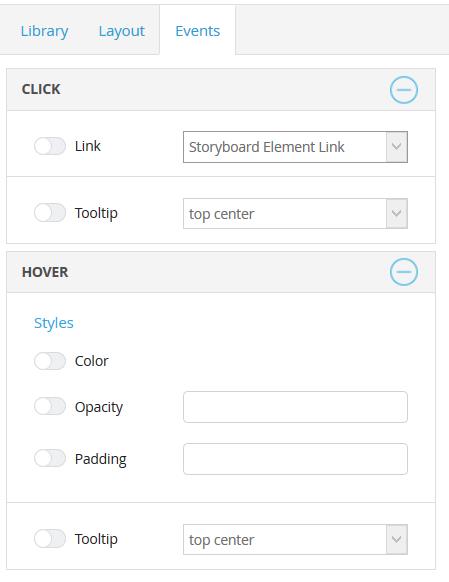The image size is (449, 582).
Task: Open the top center dropdown under CLICK
Action: click(295, 213)
